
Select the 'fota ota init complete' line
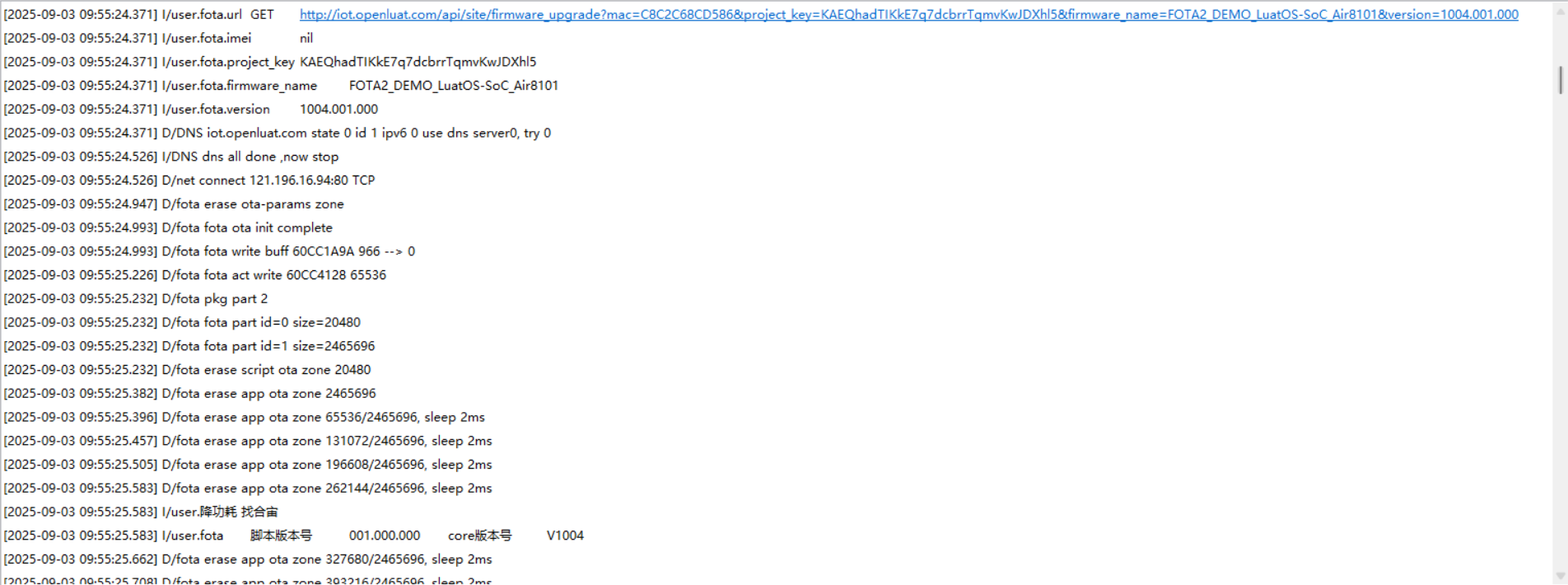168,227
